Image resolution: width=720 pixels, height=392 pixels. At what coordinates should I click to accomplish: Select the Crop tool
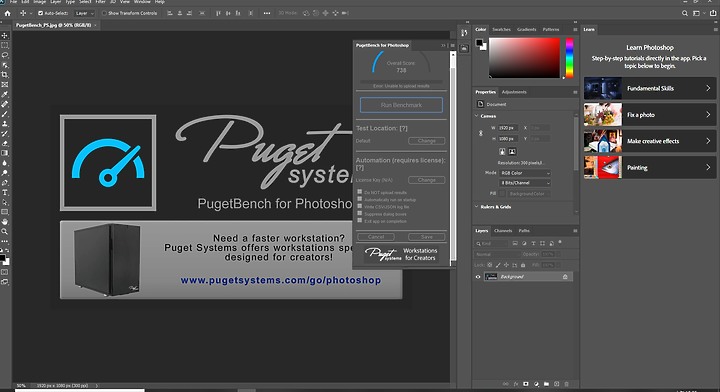point(5,74)
